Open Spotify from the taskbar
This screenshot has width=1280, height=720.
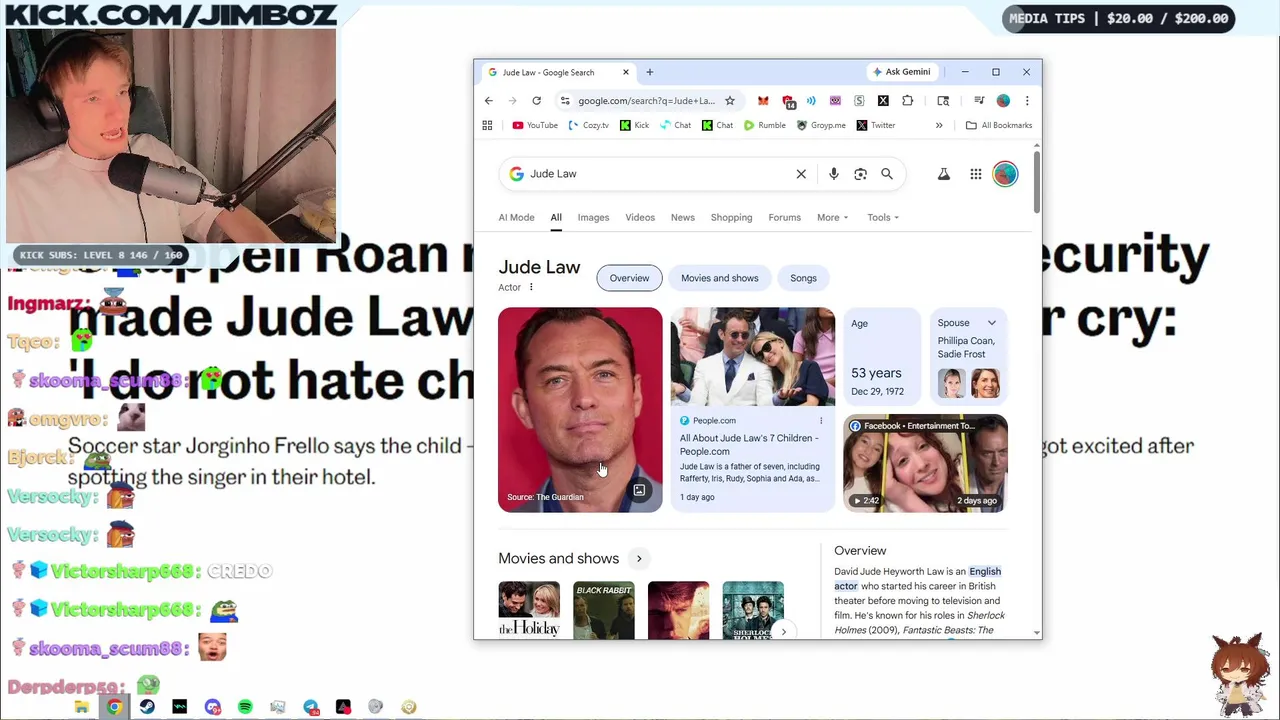click(x=245, y=707)
